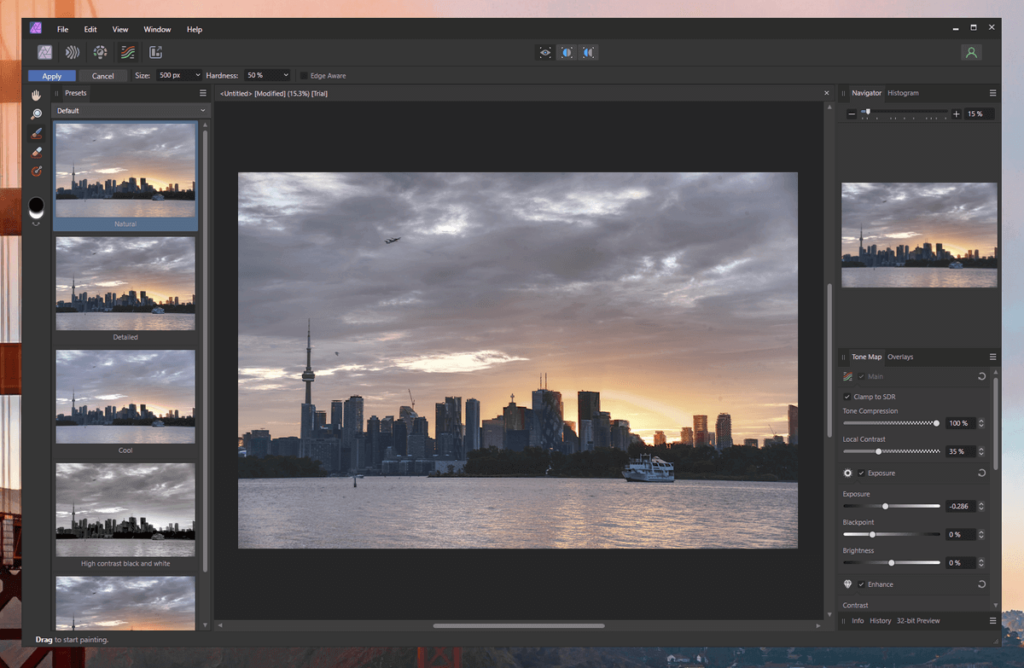Adjust the Tone Compression slider
This screenshot has width=1024, height=668.
(891, 423)
